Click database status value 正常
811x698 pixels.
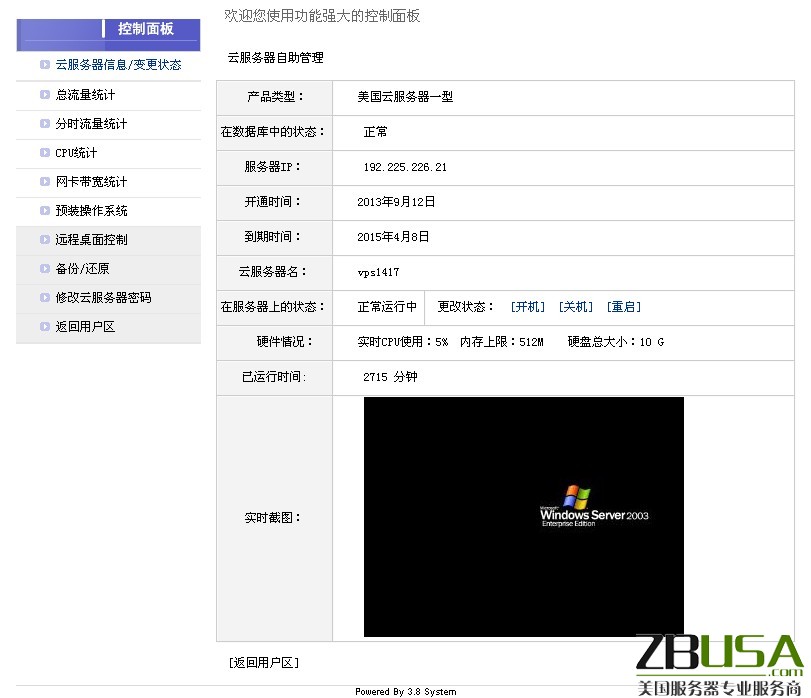click(x=375, y=132)
